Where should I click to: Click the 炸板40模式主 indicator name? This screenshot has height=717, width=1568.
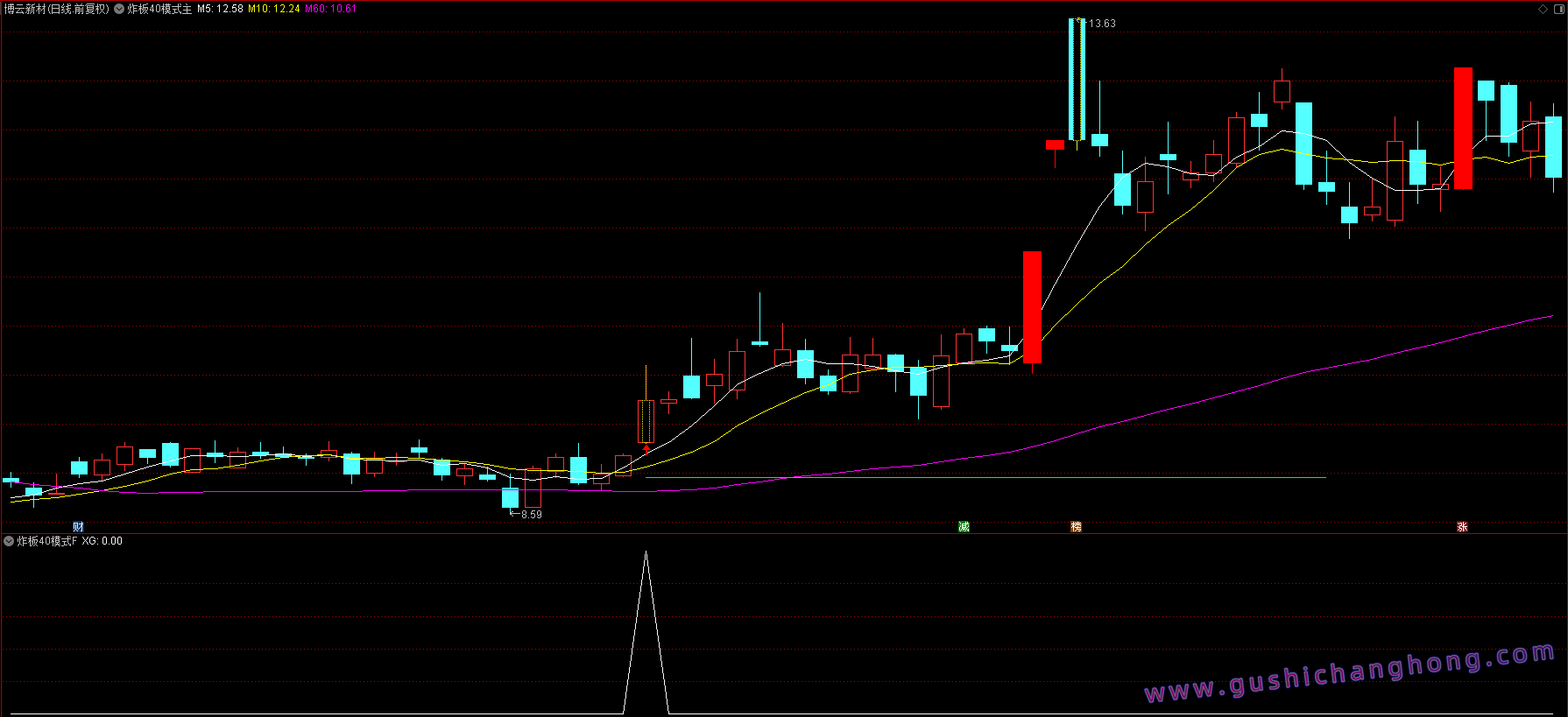[159, 9]
